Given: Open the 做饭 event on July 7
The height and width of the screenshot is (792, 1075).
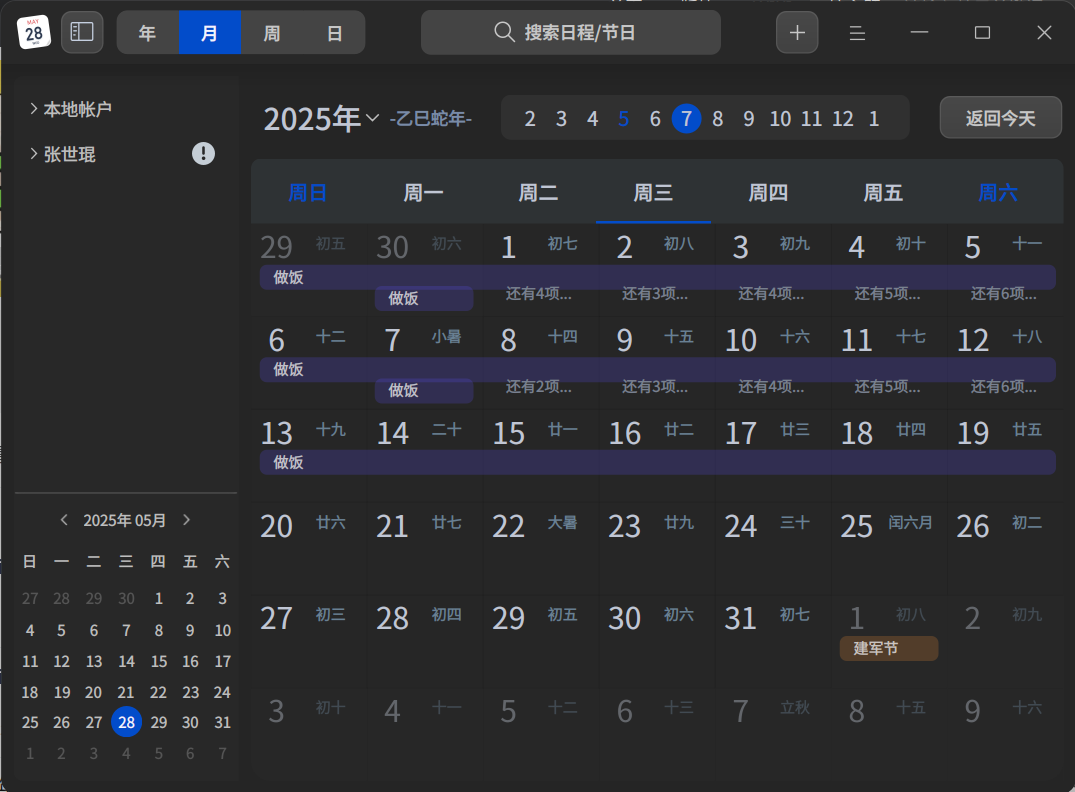Looking at the screenshot, I should [424, 391].
